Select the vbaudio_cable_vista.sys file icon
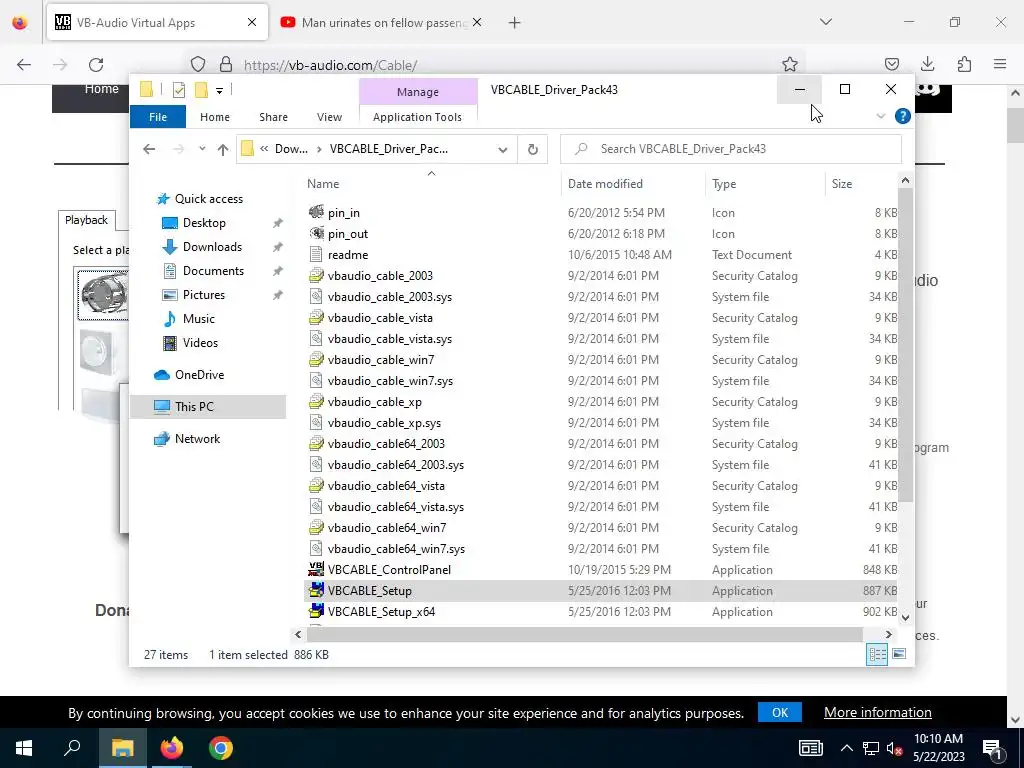 point(316,338)
